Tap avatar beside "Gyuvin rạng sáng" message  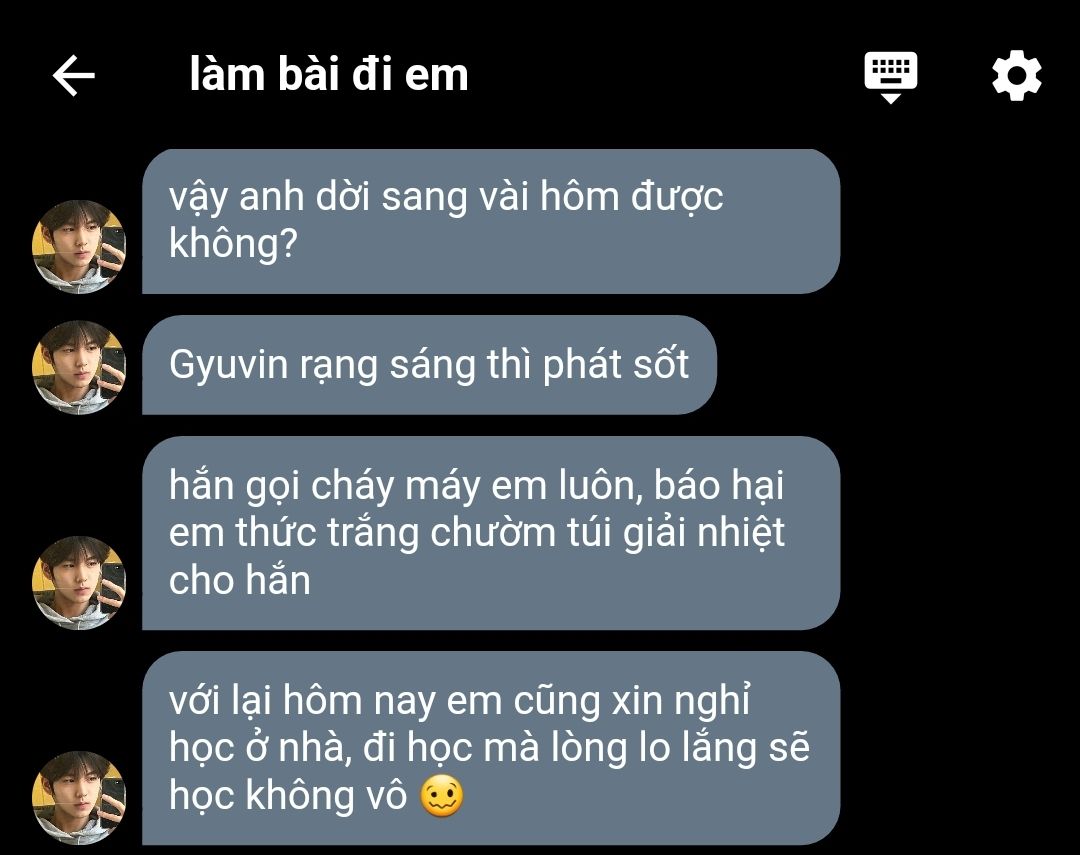(79, 367)
